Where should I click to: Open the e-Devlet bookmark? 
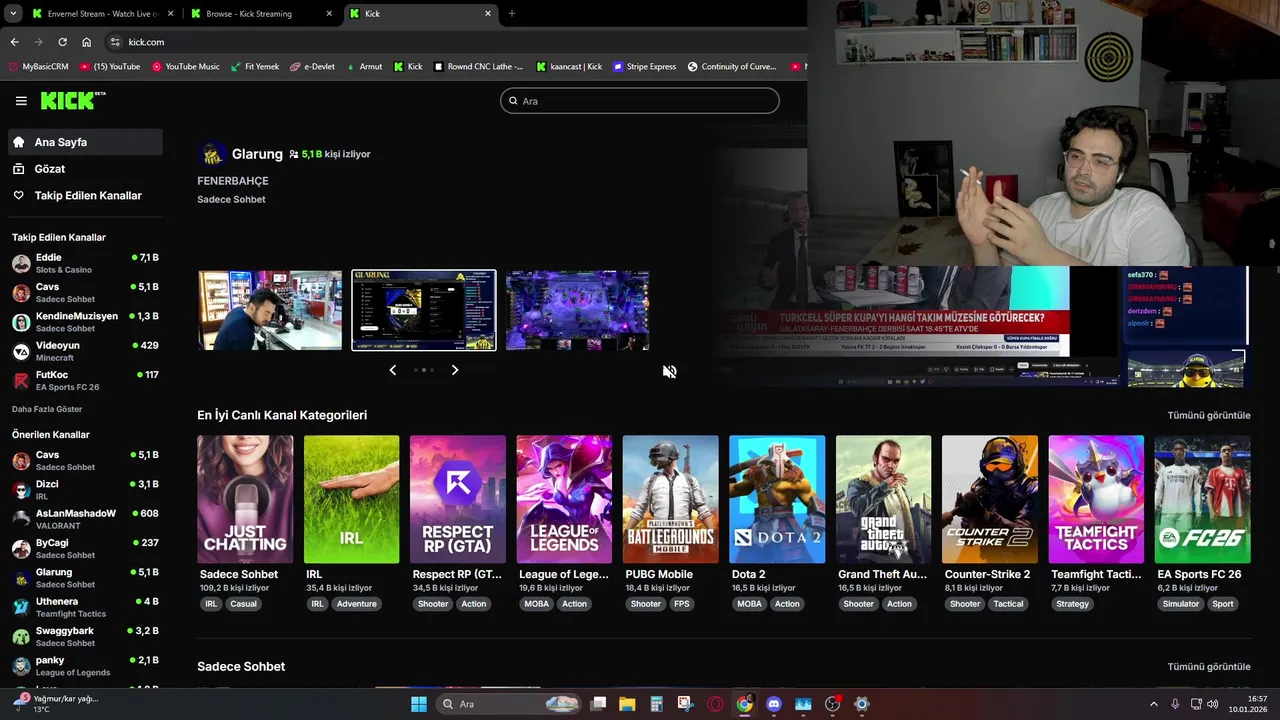coord(312,67)
